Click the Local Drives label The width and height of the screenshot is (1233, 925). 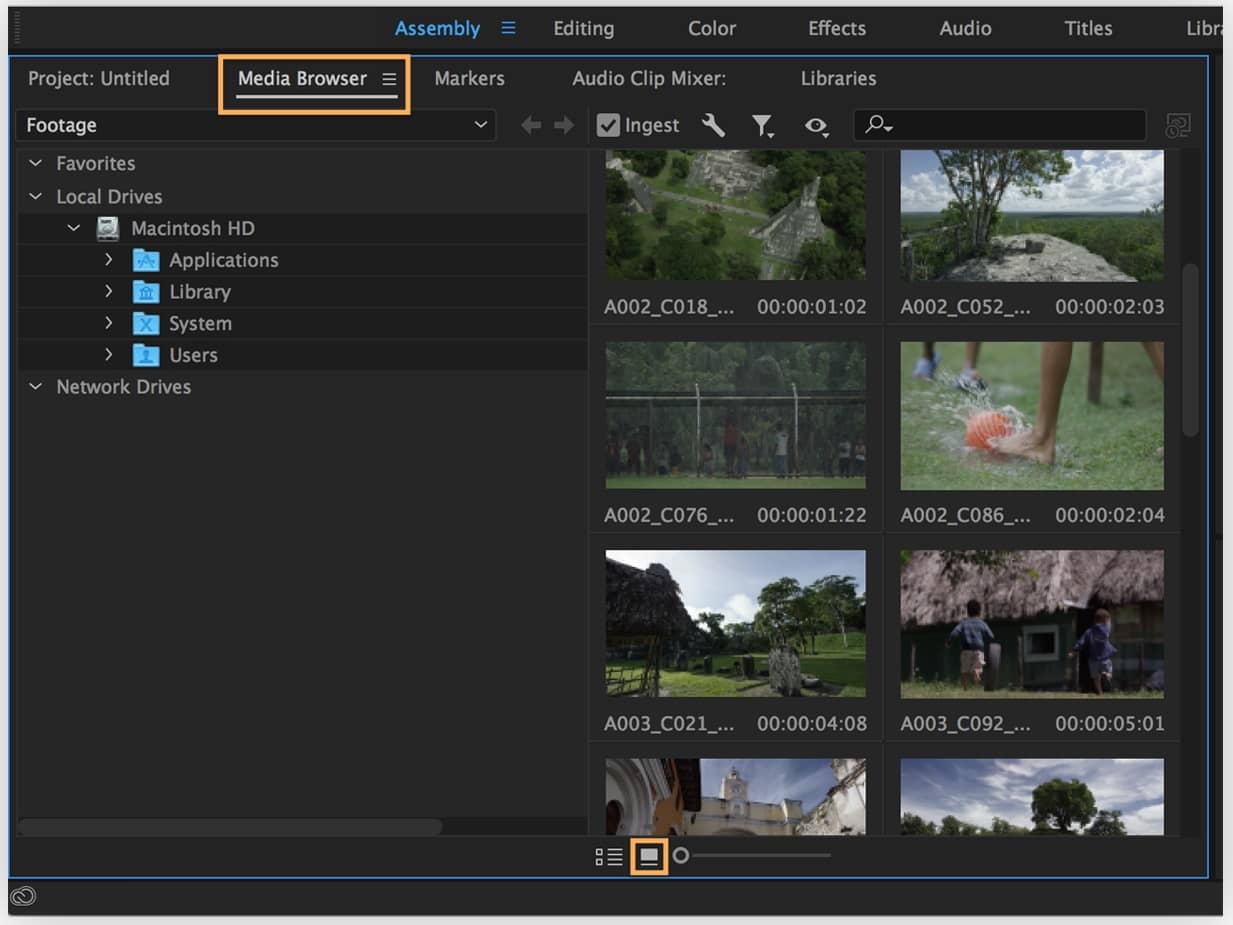(109, 196)
